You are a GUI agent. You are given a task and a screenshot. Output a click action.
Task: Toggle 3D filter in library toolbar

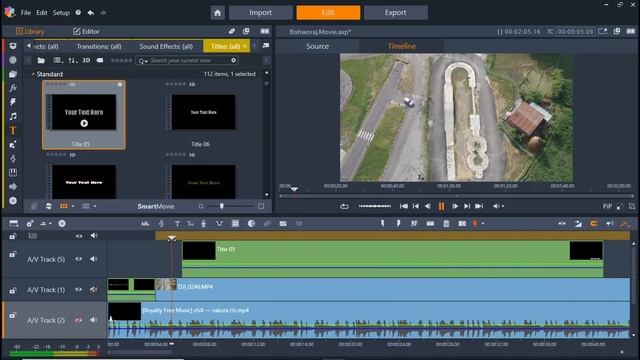(x=86, y=60)
